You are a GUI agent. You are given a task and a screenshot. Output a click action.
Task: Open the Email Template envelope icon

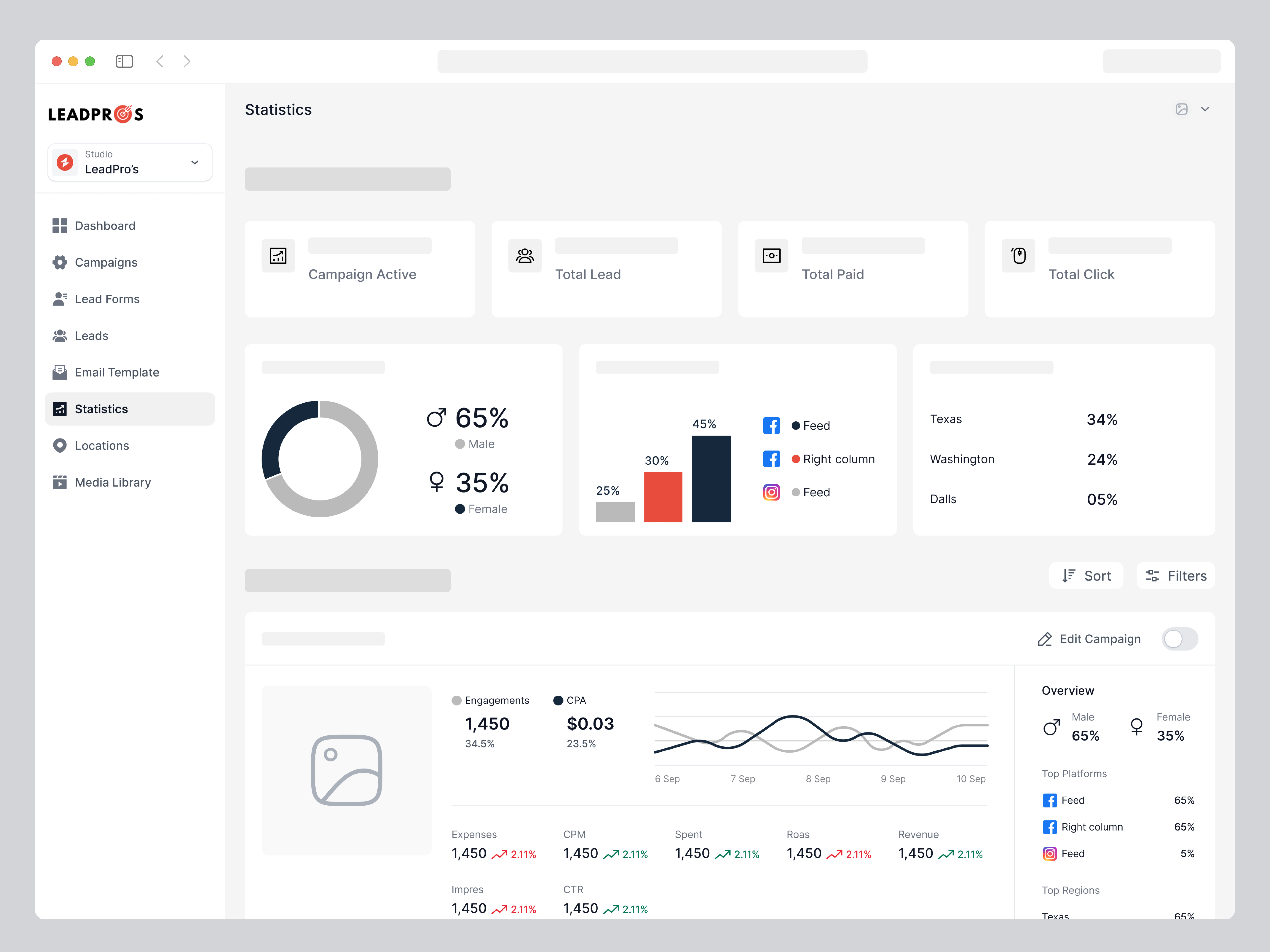[60, 372]
